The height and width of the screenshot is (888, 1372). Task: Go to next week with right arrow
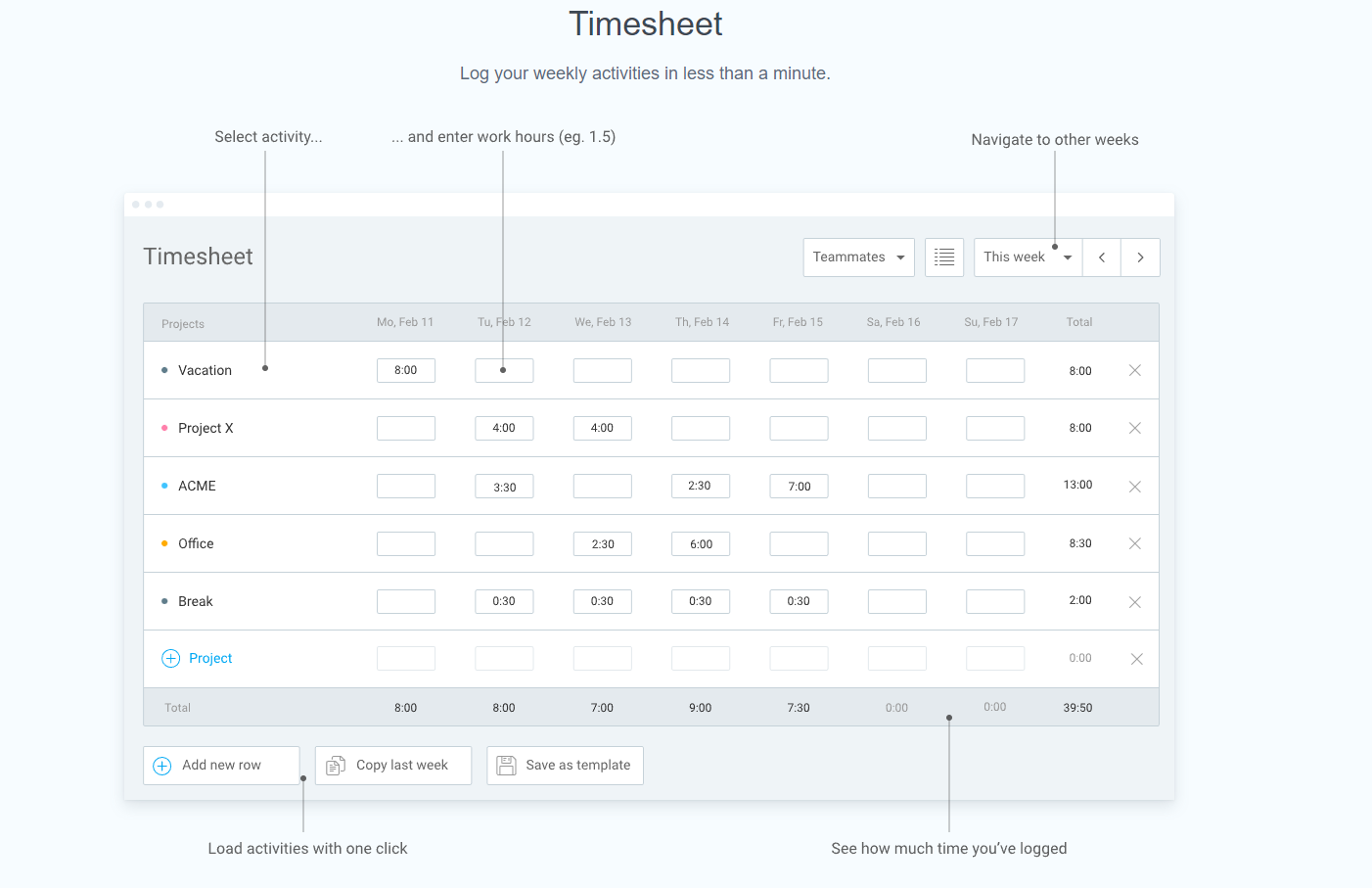(1140, 257)
